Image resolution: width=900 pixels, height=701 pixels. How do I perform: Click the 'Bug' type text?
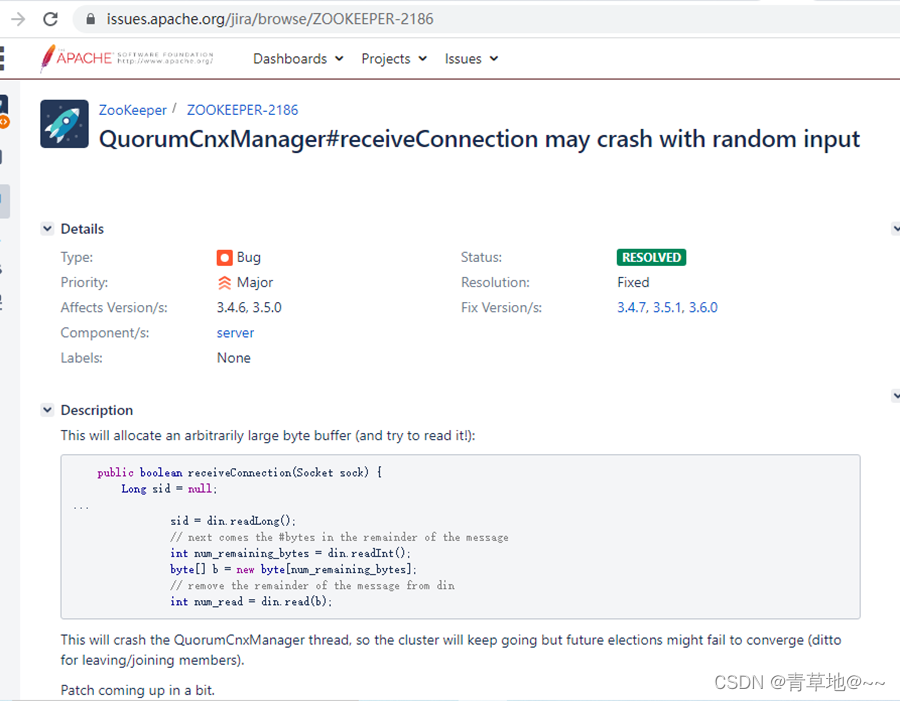pyautogui.click(x=249, y=257)
